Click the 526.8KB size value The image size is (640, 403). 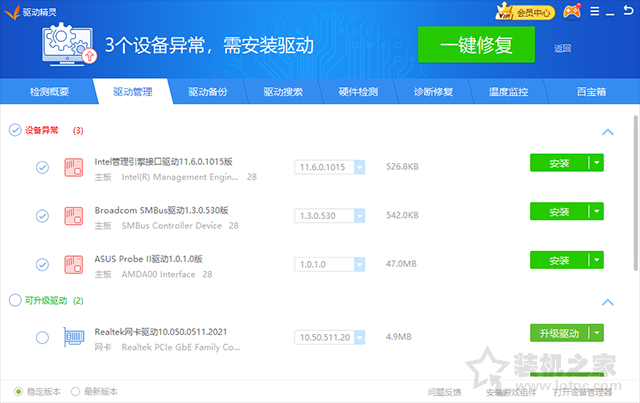coord(402,167)
